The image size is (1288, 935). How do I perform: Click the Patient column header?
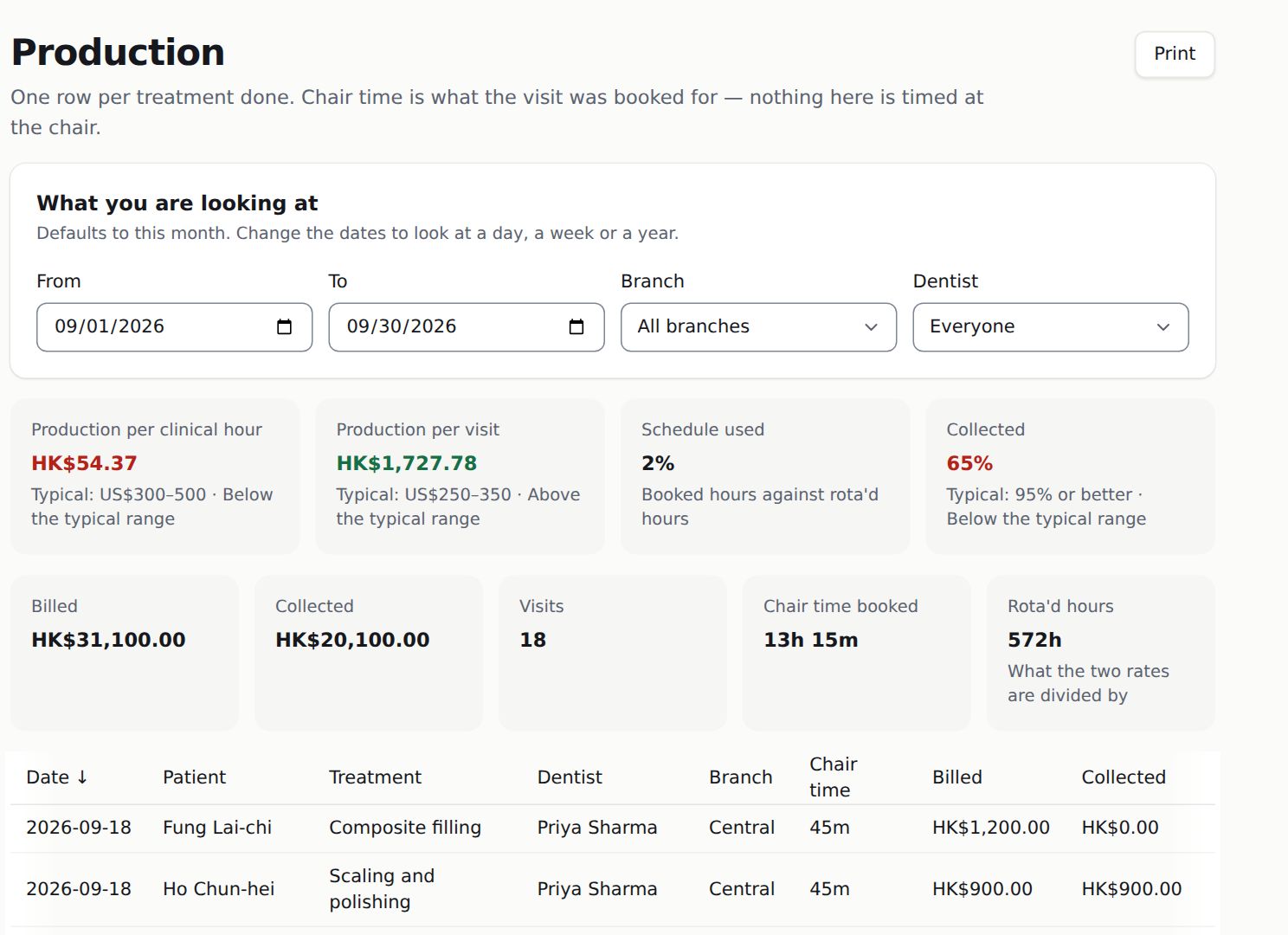pyautogui.click(x=194, y=777)
